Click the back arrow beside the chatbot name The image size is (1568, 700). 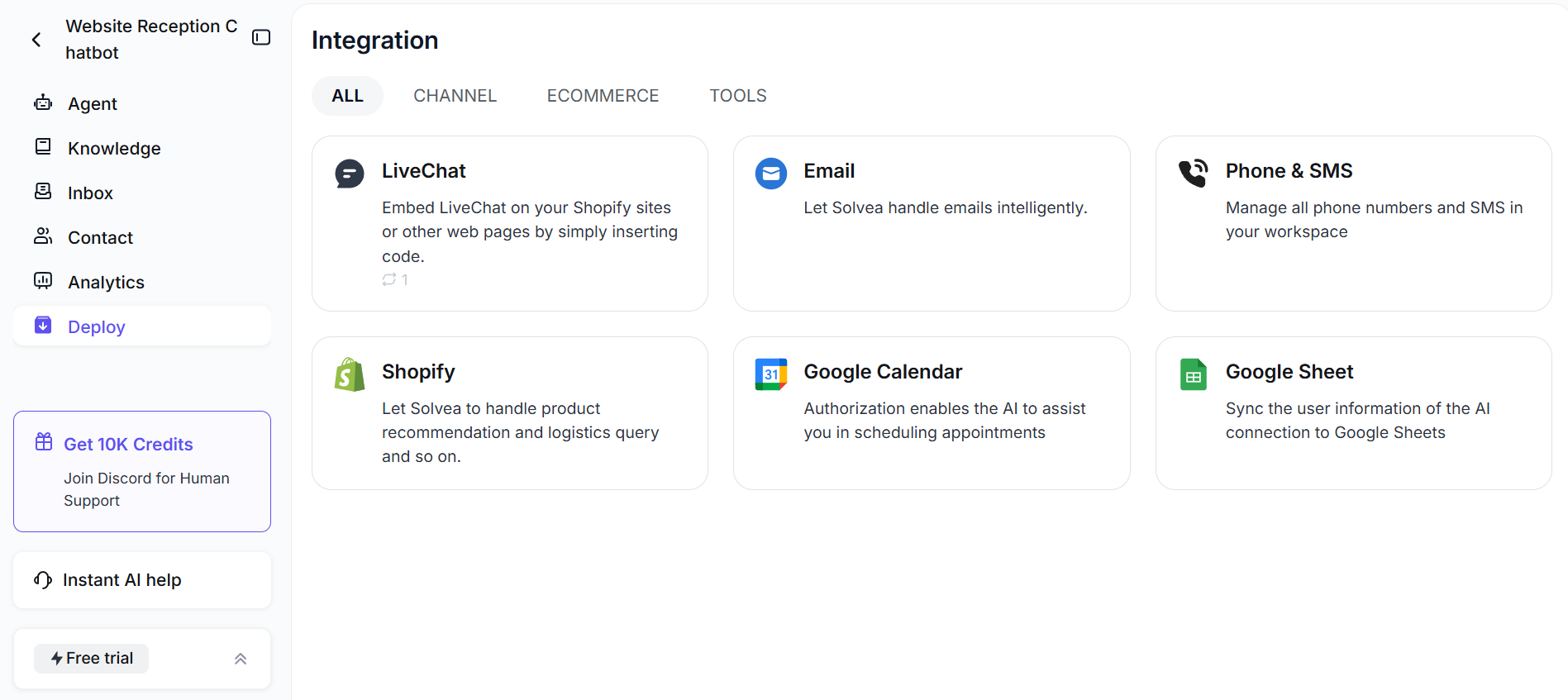pyautogui.click(x=36, y=40)
